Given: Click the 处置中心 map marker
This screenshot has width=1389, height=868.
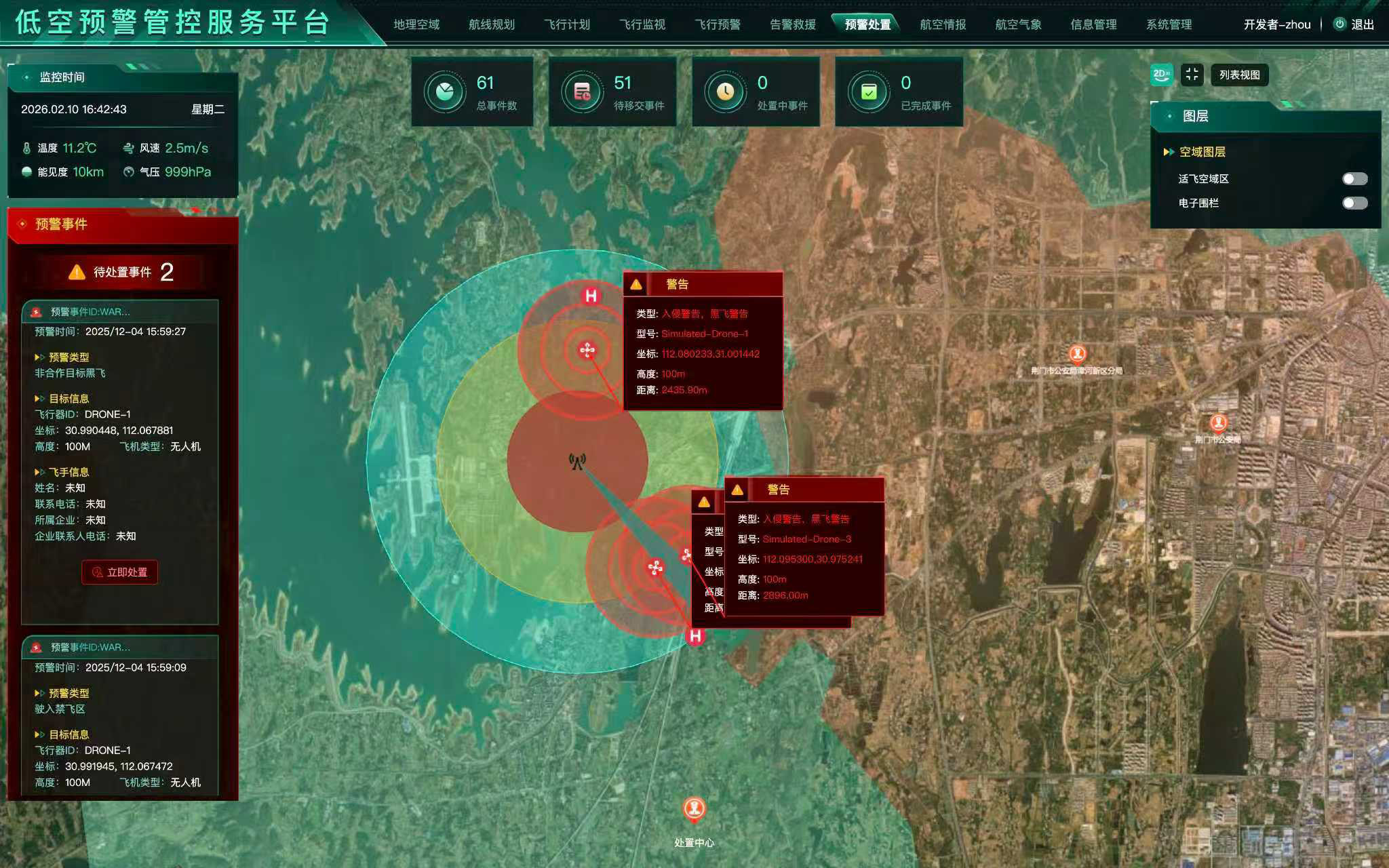Looking at the screenshot, I should (693, 808).
